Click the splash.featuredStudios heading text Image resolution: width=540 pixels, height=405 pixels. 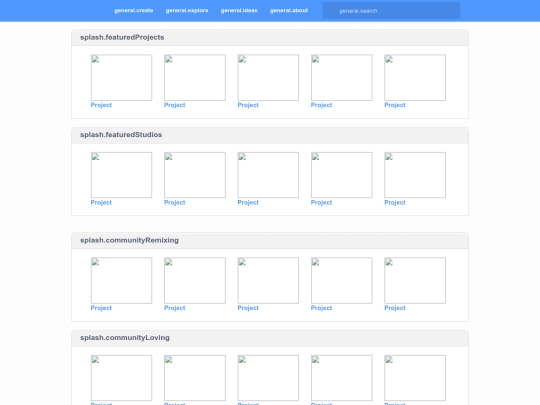[121, 135]
